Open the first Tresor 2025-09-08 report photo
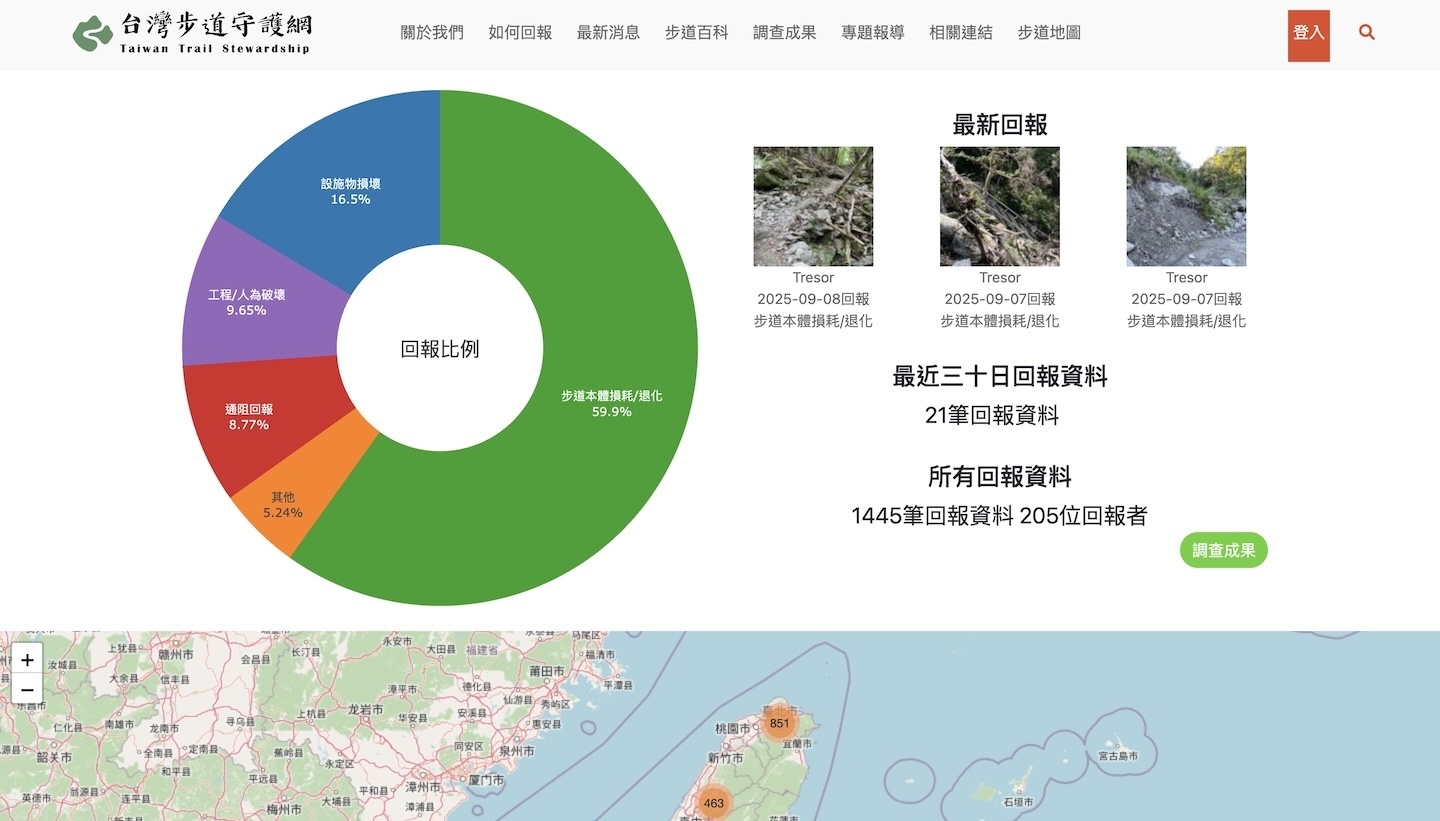 coord(813,206)
